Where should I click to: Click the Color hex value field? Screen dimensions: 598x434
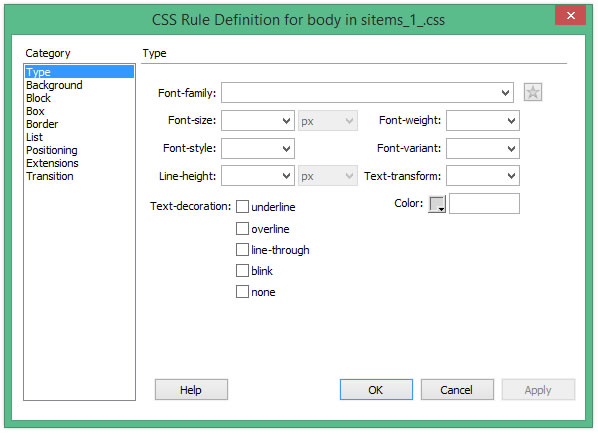click(x=484, y=204)
